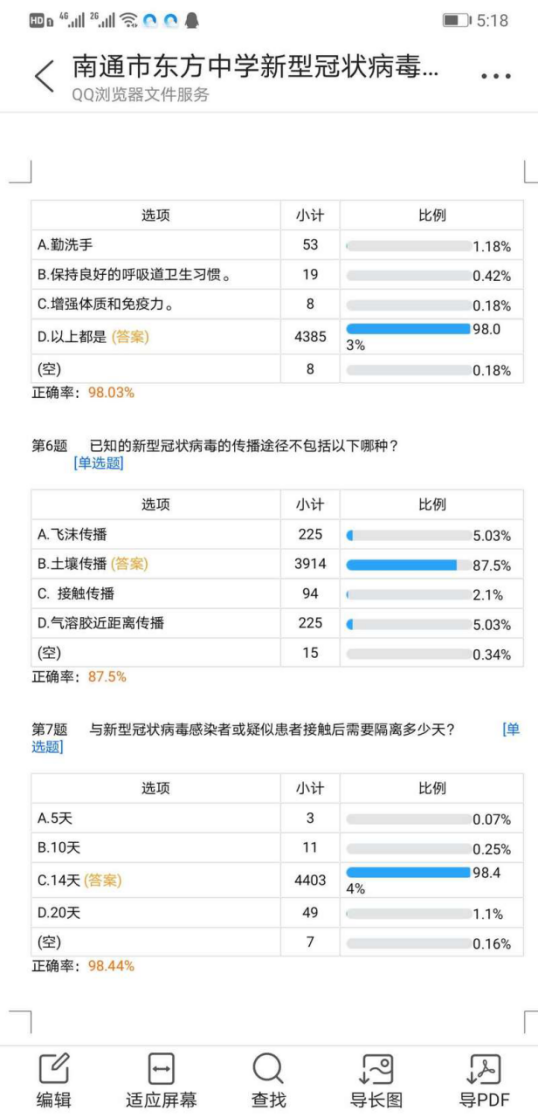The height and width of the screenshot is (1117, 538).
Task: Click the 第7题 question heading text
Action: click(x=50, y=729)
